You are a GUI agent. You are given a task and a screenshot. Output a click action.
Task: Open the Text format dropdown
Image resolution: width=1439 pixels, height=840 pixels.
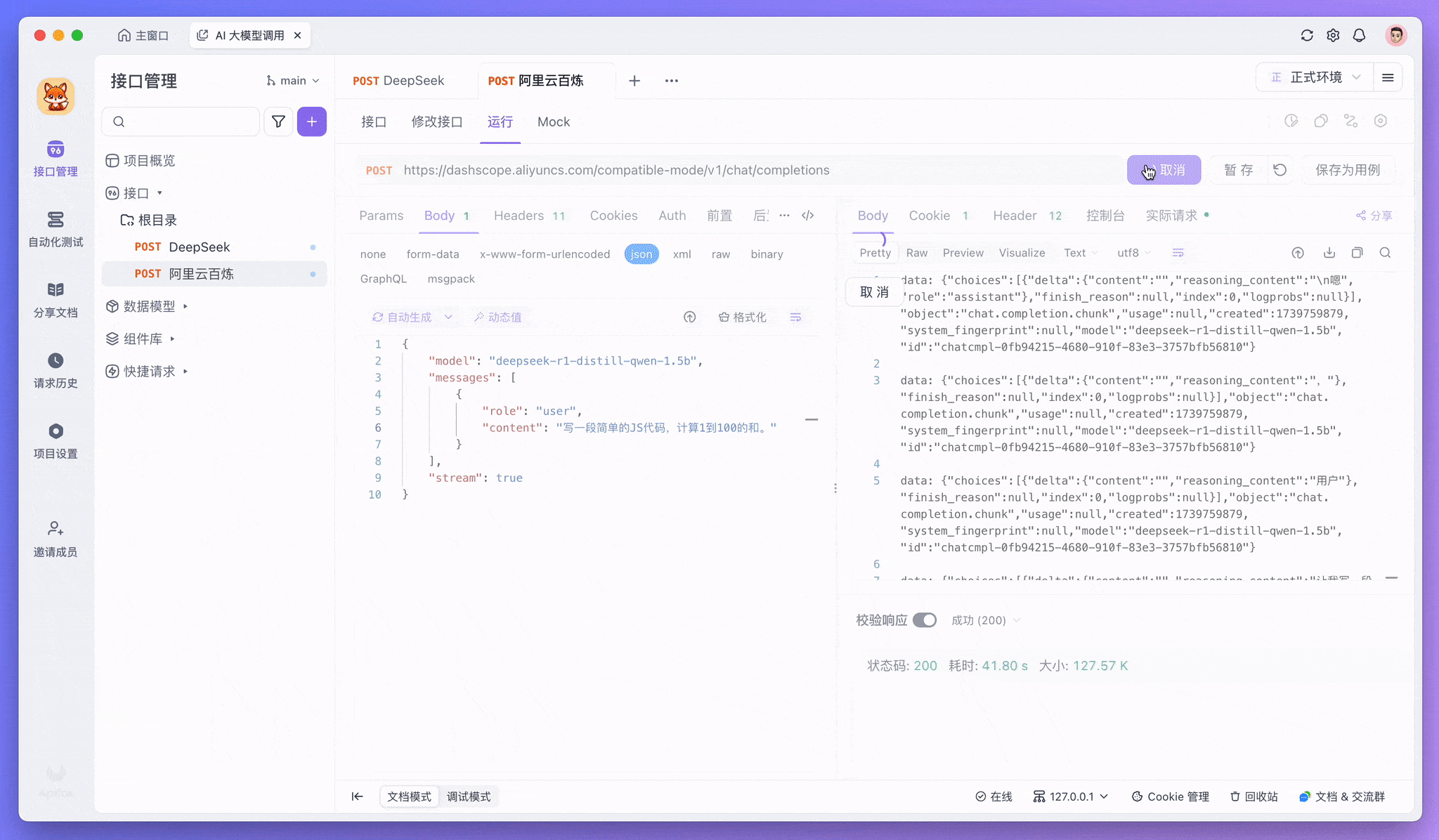click(x=1081, y=253)
